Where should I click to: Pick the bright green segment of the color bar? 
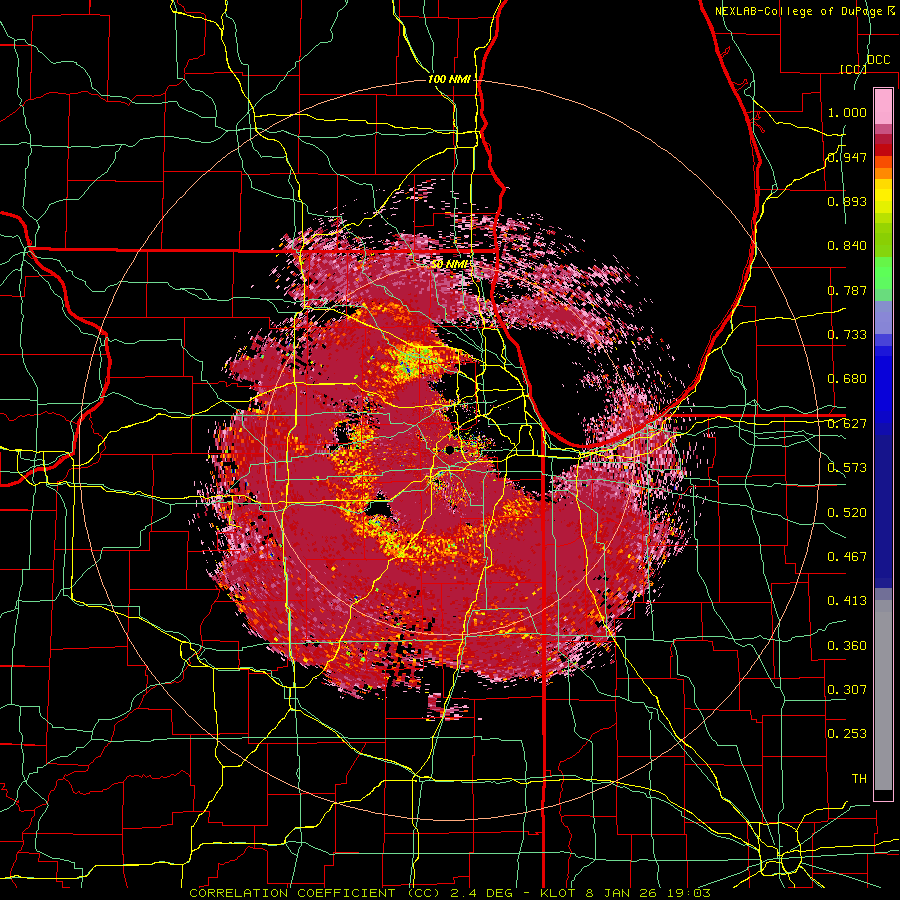pos(883,273)
